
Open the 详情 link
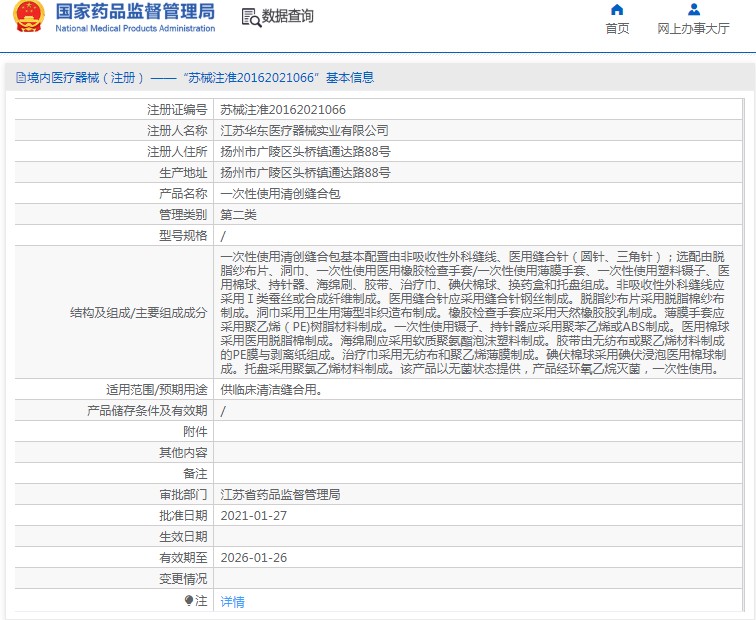(232, 602)
